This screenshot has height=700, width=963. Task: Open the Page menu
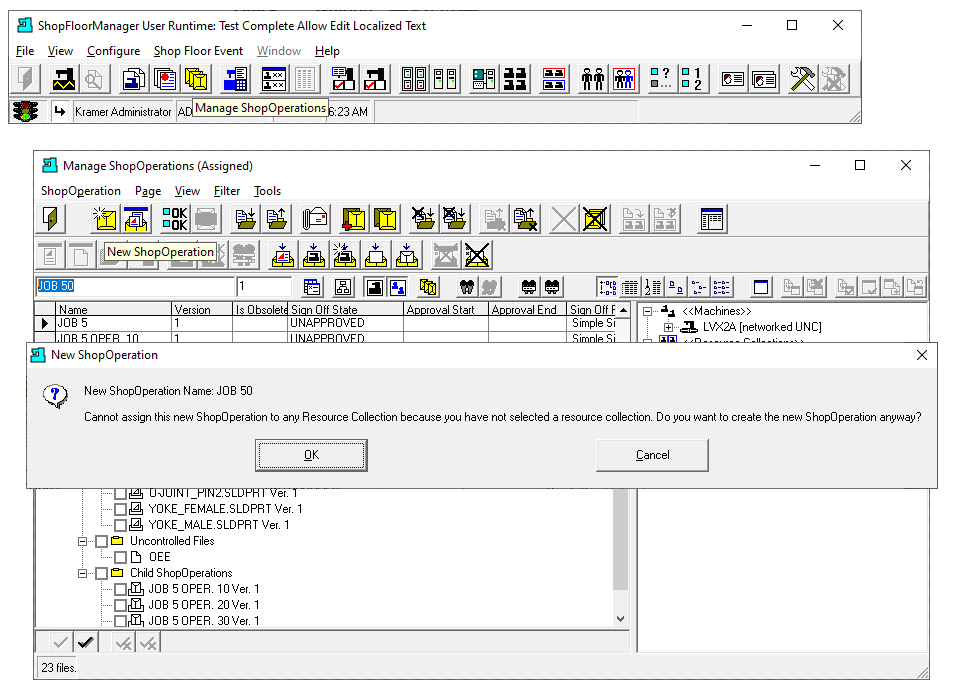tap(148, 191)
